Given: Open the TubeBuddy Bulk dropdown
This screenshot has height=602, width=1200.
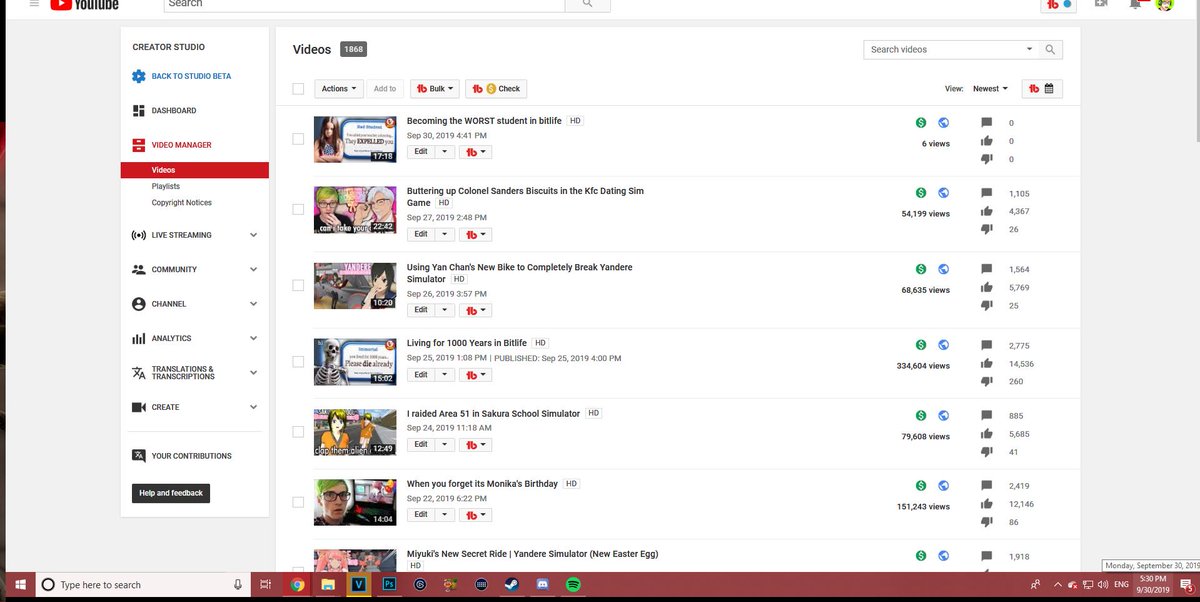Looking at the screenshot, I should pos(435,89).
